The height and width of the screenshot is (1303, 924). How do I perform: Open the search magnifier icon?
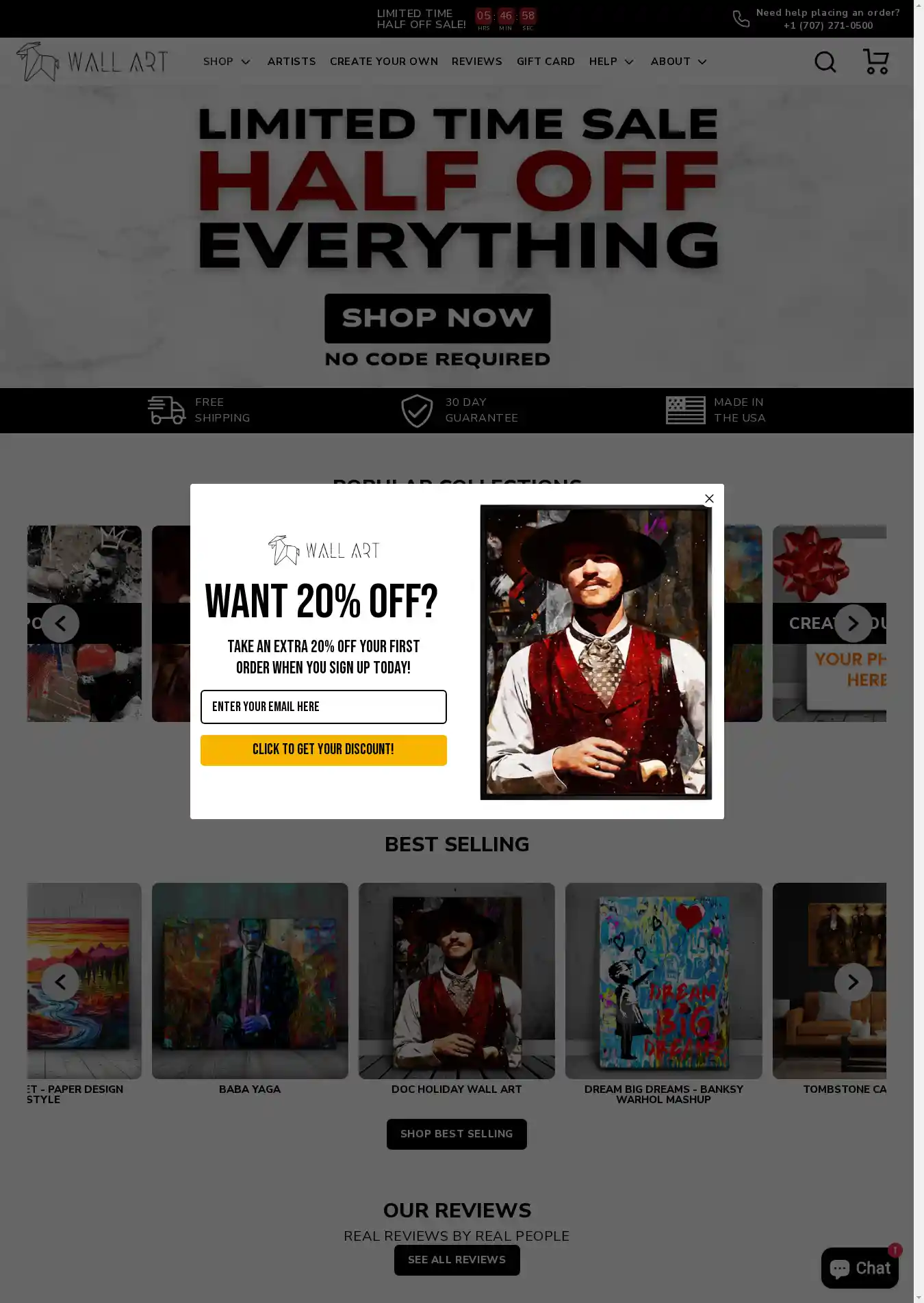[x=825, y=62]
